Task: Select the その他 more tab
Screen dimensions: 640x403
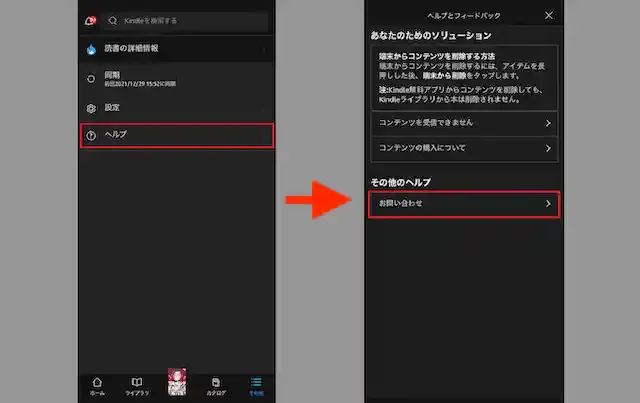Action: [x=256, y=386]
